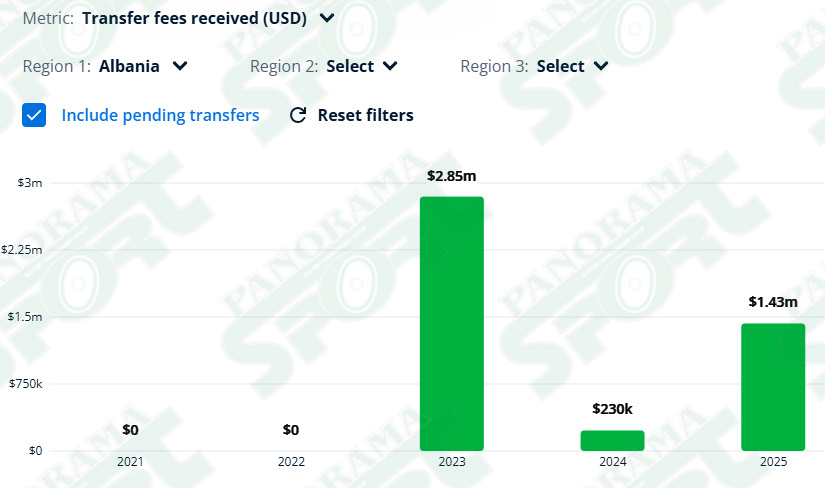Screen dimensions: 825x488
Task: Click the 2021 axis year label
Action: pos(130,462)
